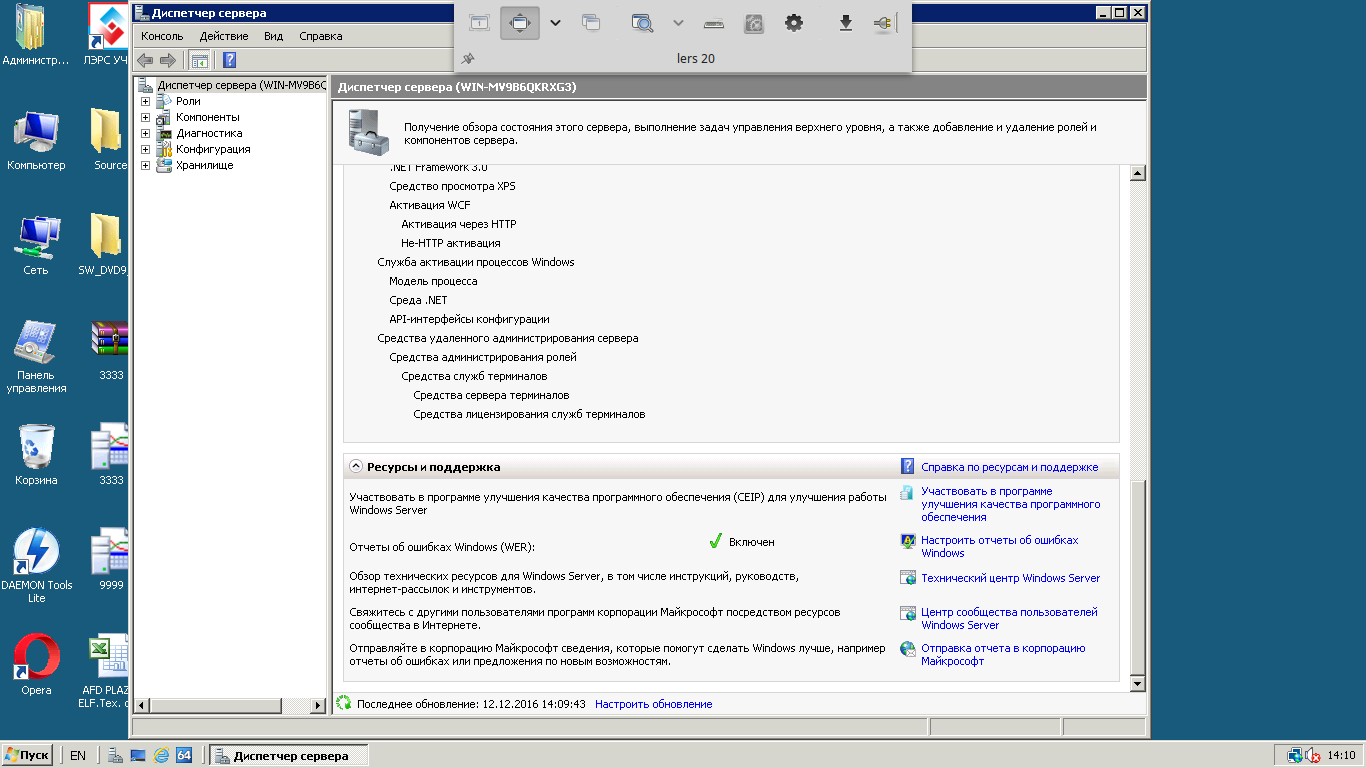Click the tree pane horizontal scroll left arrow

coord(141,706)
